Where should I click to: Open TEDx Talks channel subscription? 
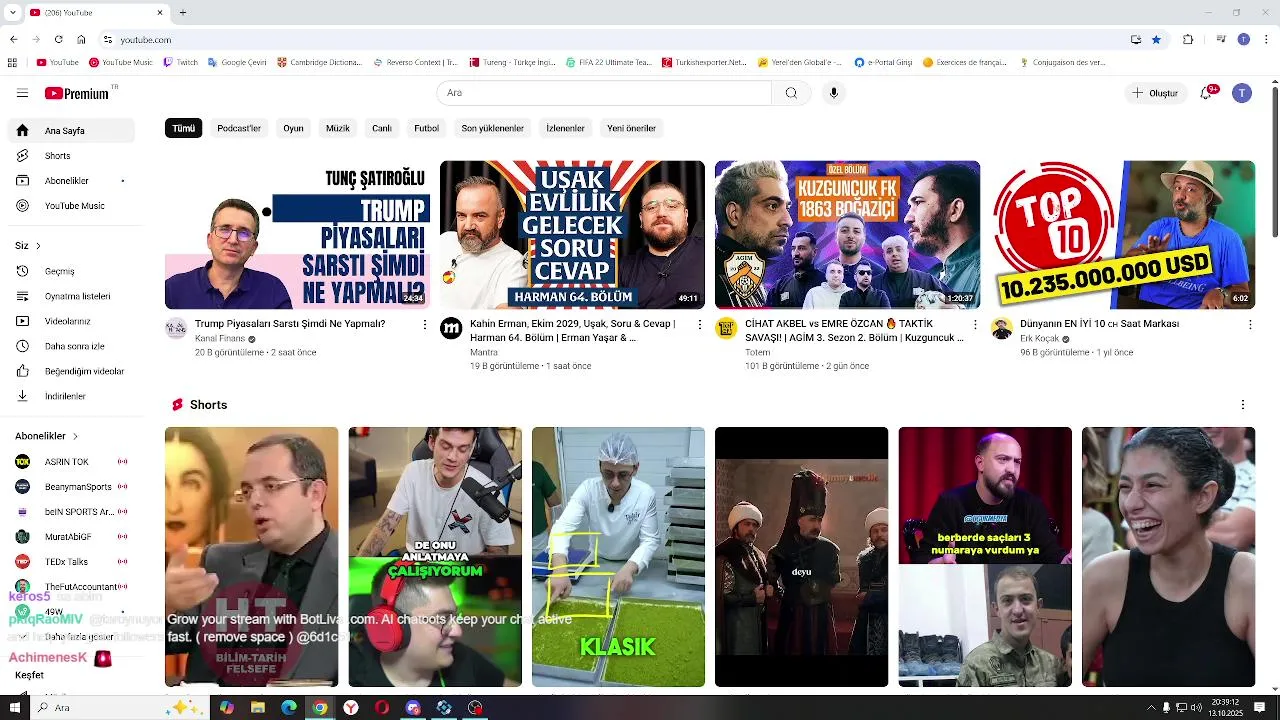[71, 562]
